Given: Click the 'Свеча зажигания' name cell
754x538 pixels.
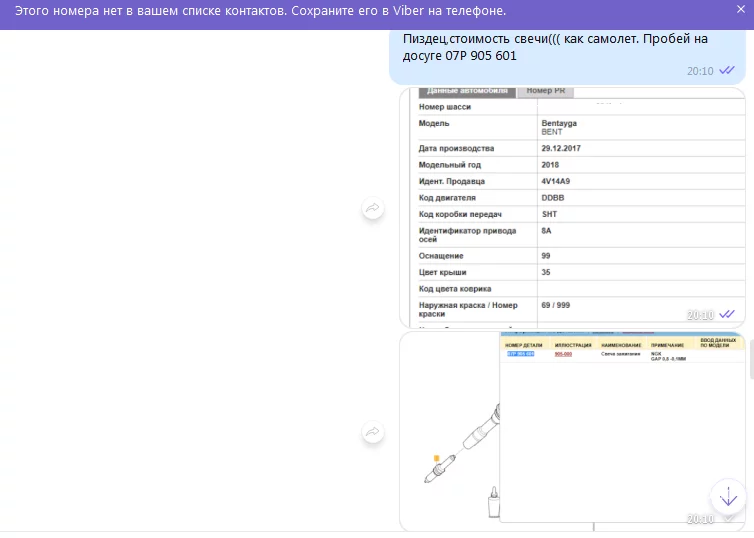Looking at the screenshot, I should click(620, 354).
